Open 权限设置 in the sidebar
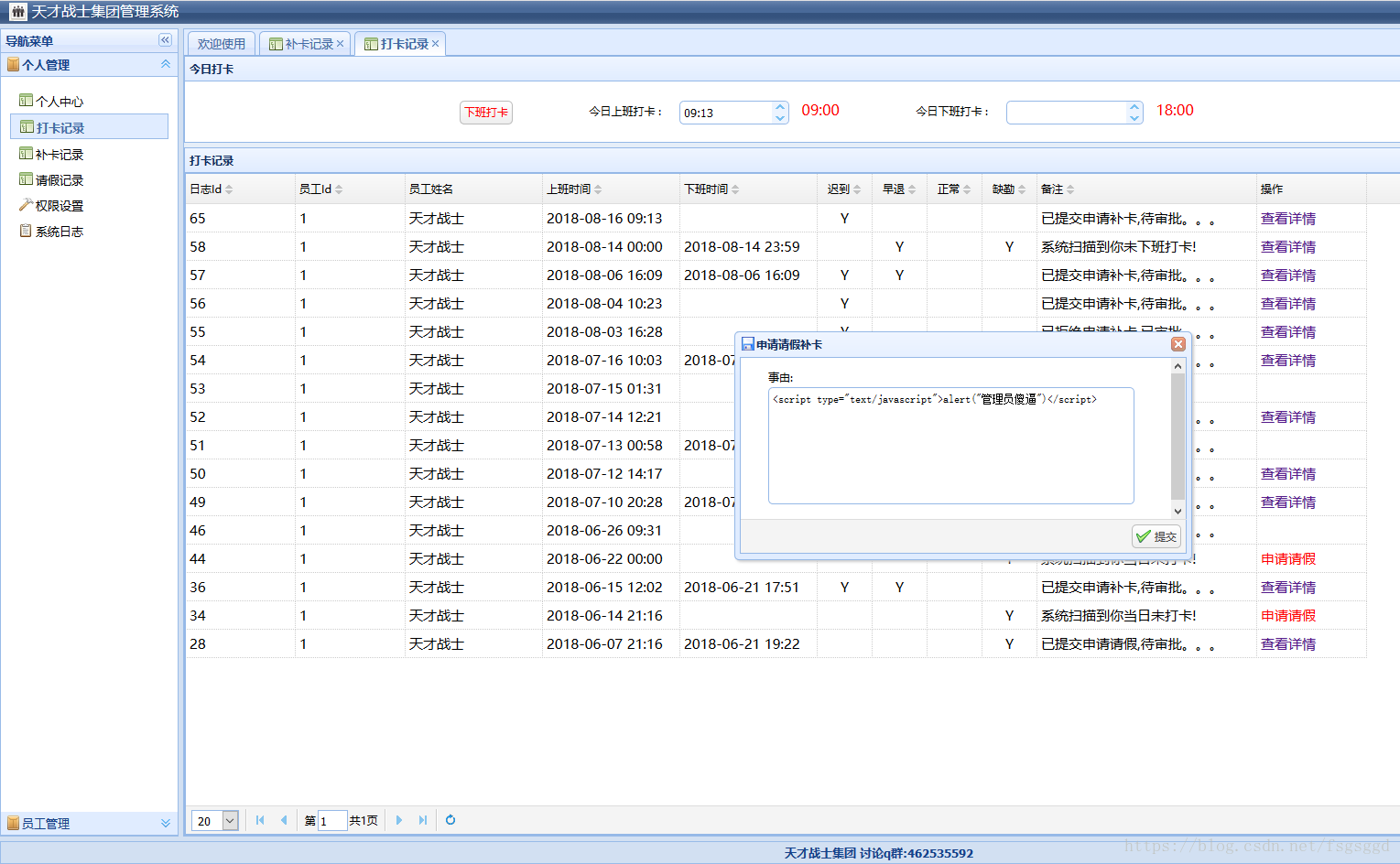 pos(59,206)
